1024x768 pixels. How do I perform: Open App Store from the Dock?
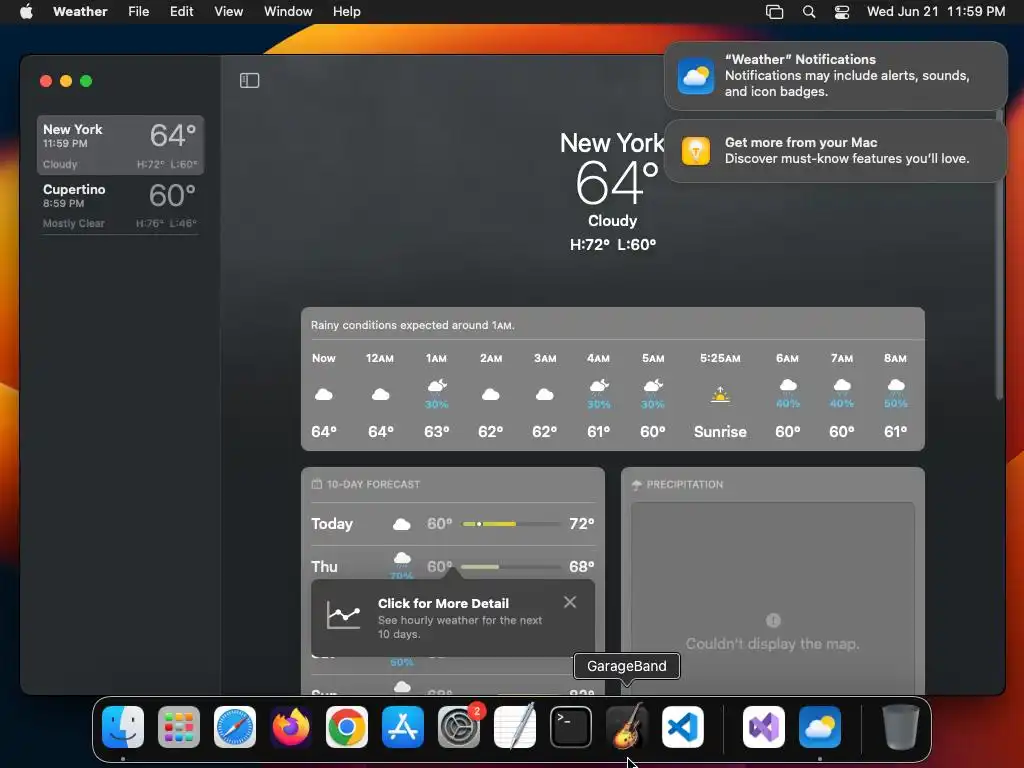click(403, 727)
